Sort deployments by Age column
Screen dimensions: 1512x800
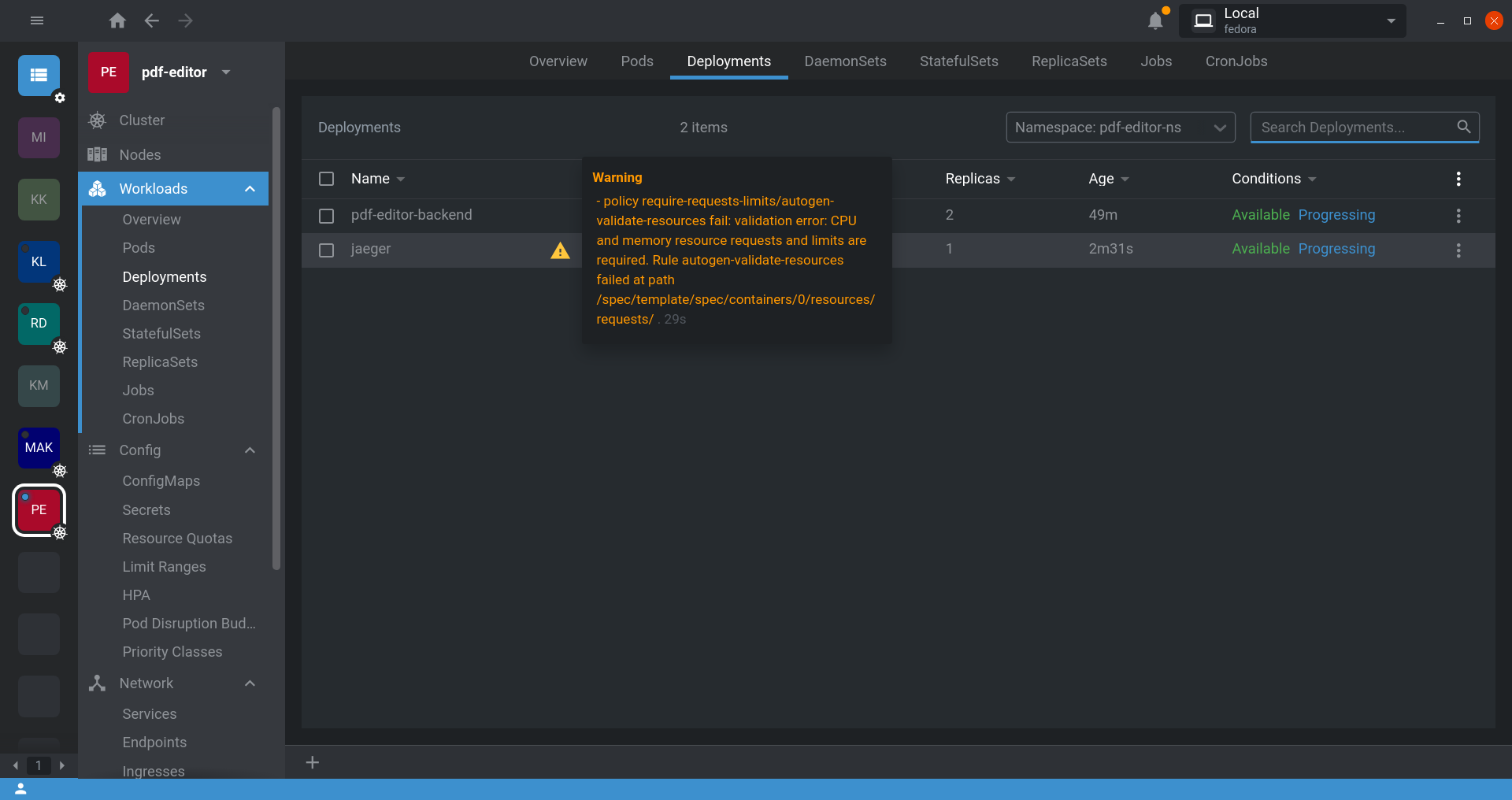(x=1109, y=179)
